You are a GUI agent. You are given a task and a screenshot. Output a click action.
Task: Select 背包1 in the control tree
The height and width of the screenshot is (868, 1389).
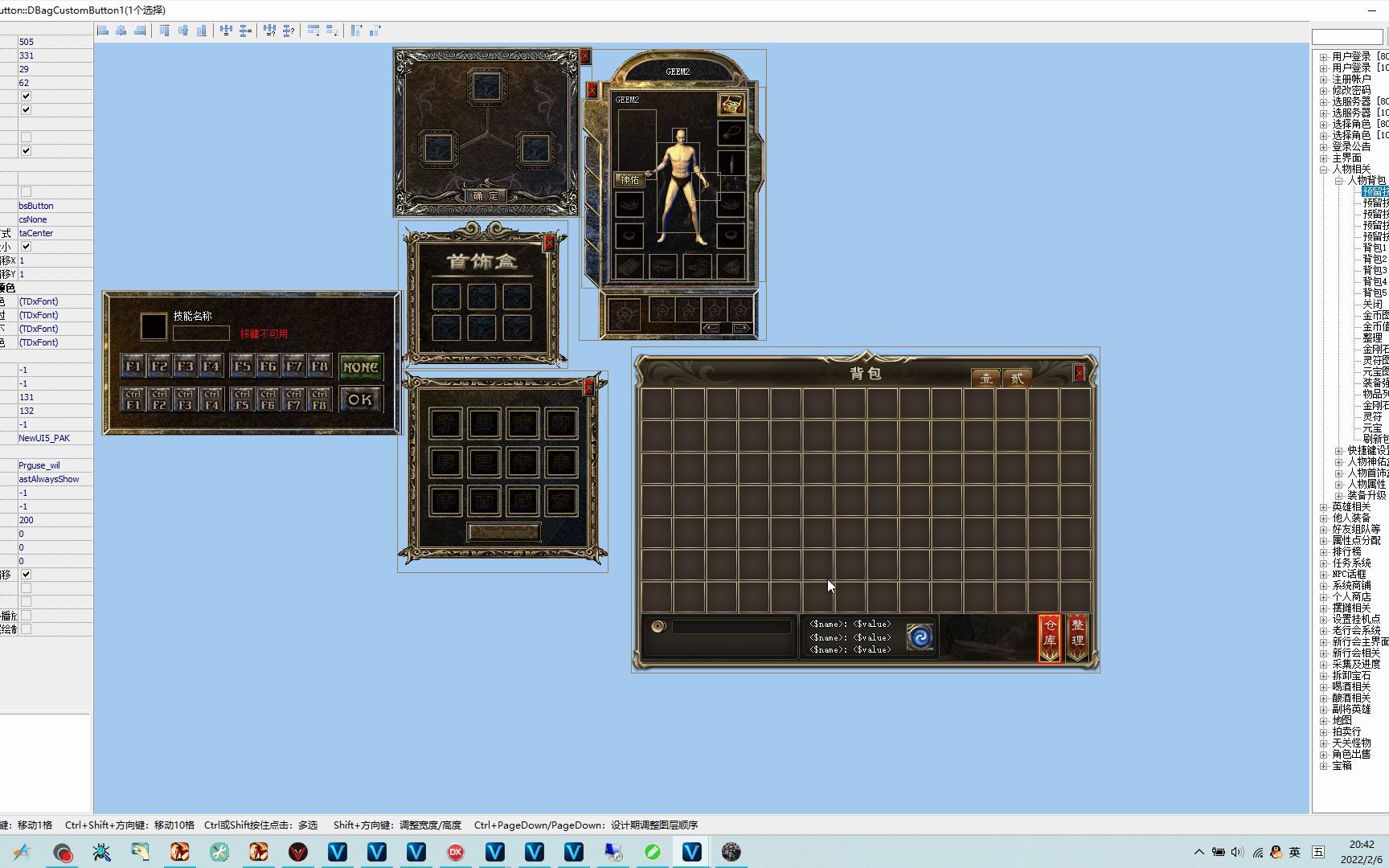tap(1375, 248)
